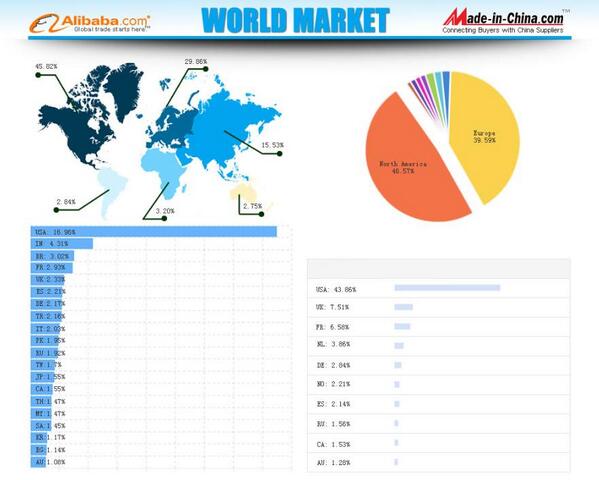
Task: Click the AU 1.28% table row label
Action: (333, 463)
